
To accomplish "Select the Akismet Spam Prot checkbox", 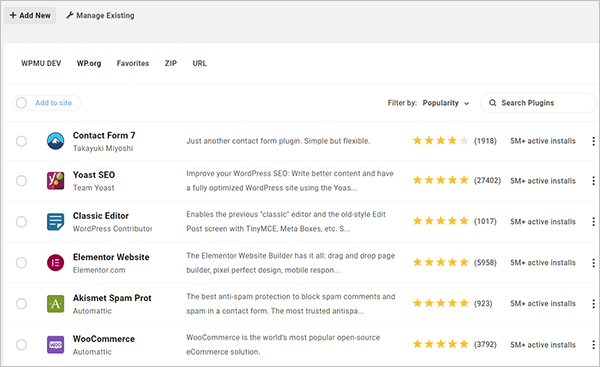I will pos(21,303).
